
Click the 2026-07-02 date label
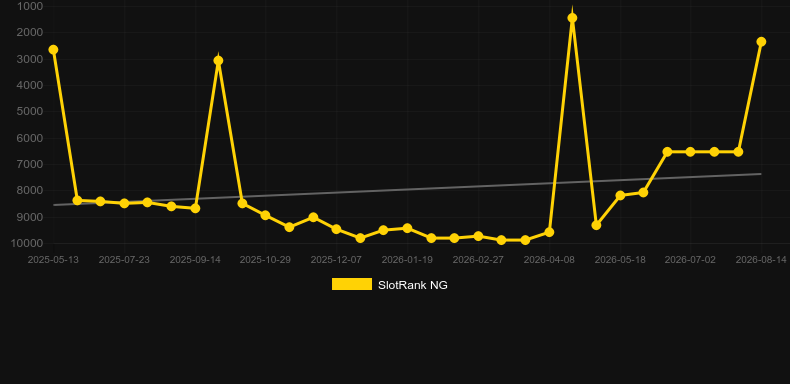coord(690,260)
